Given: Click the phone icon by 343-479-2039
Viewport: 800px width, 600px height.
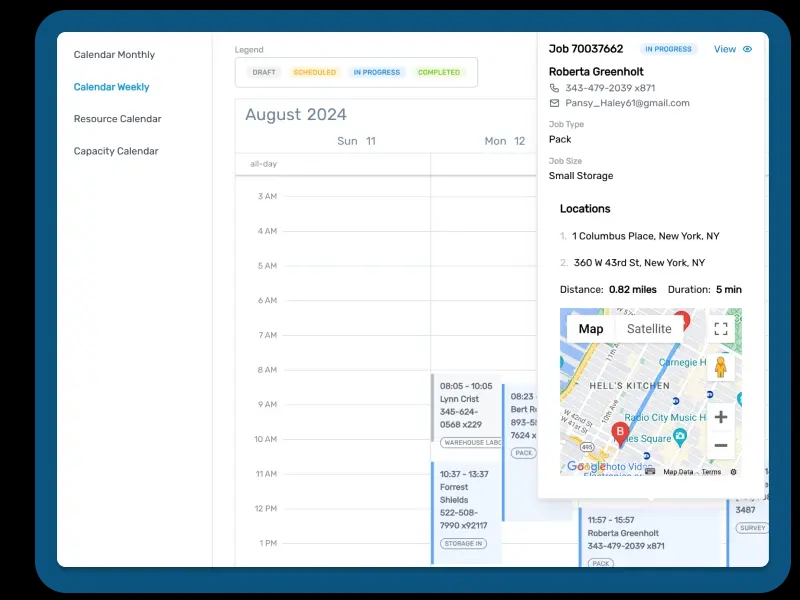Looking at the screenshot, I should [554, 88].
